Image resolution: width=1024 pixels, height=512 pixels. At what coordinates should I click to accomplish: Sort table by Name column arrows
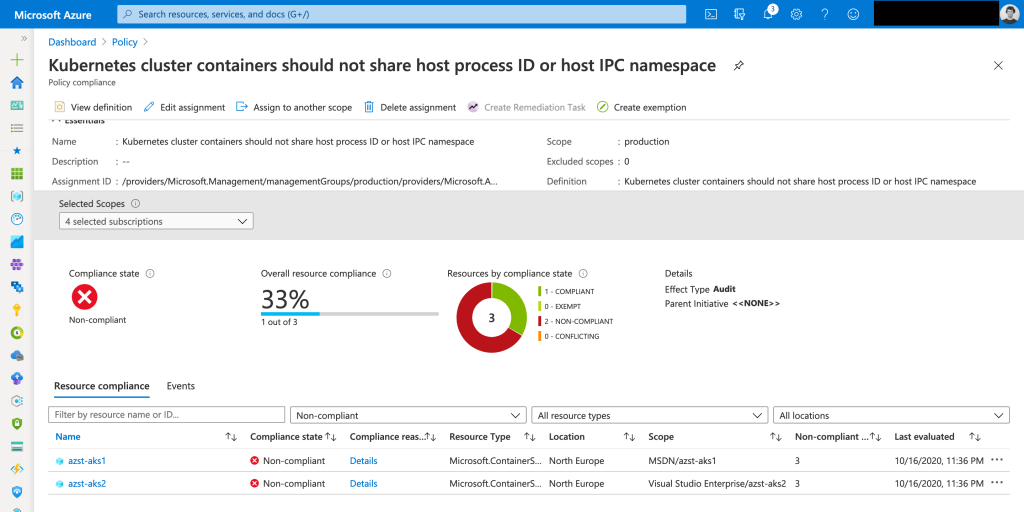[x=231, y=437]
